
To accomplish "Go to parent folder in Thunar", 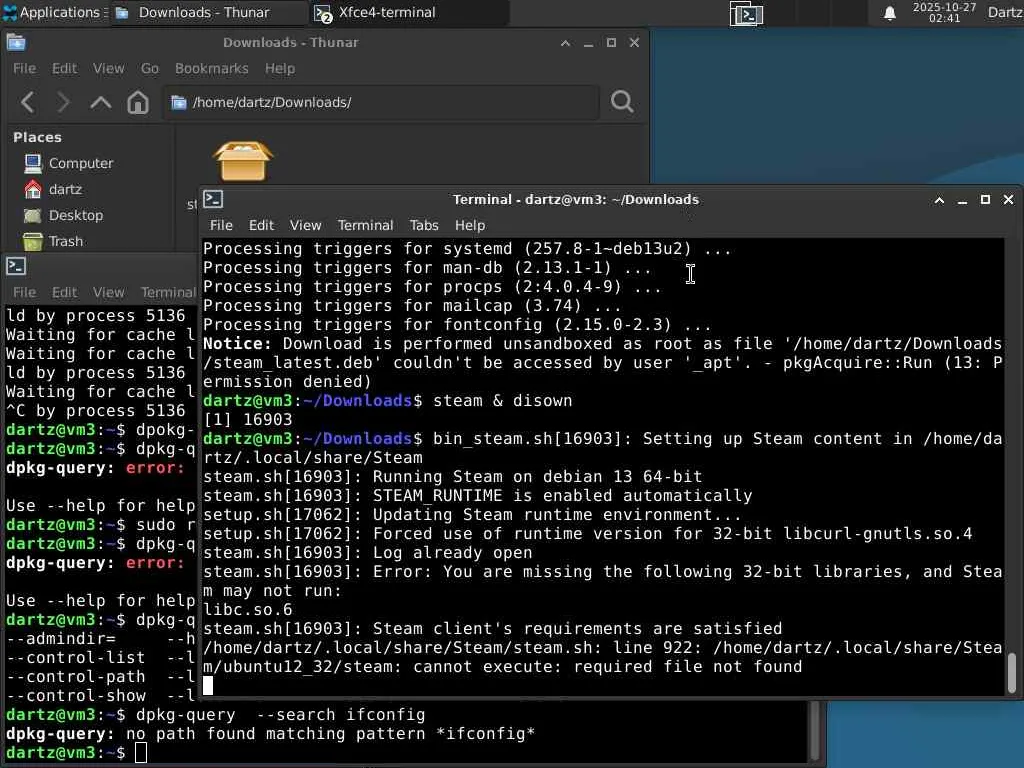I will [101, 102].
